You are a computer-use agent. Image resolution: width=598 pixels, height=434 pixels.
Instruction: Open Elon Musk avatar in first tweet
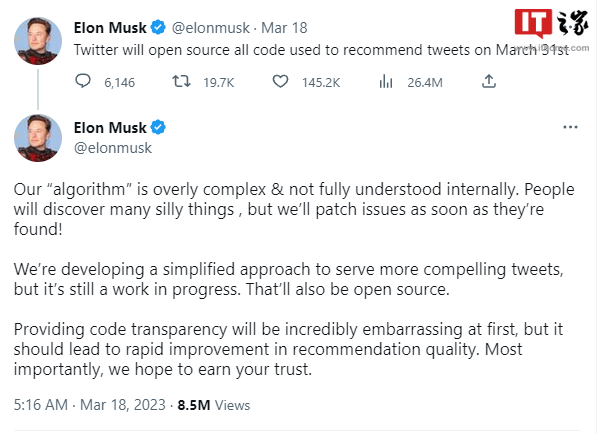[38, 41]
